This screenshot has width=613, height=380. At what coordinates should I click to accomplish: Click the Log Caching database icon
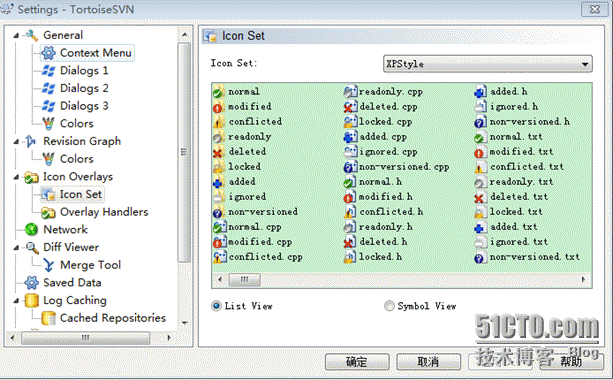click(x=31, y=301)
